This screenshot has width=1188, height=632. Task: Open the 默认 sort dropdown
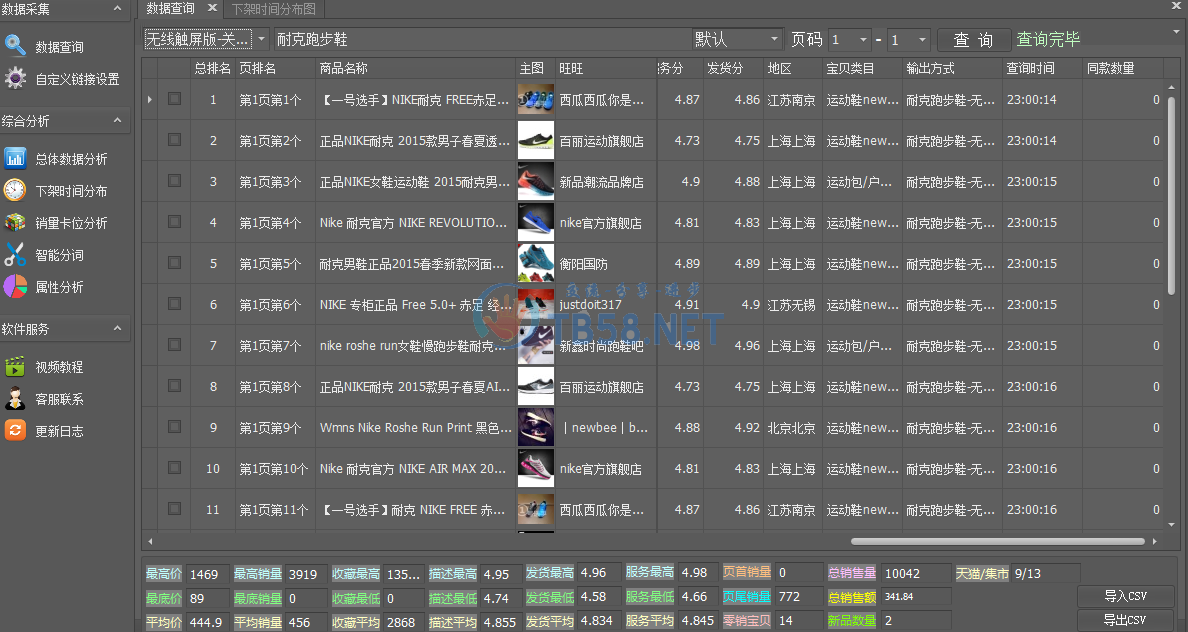pyautogui.click(x=774, y=39)
